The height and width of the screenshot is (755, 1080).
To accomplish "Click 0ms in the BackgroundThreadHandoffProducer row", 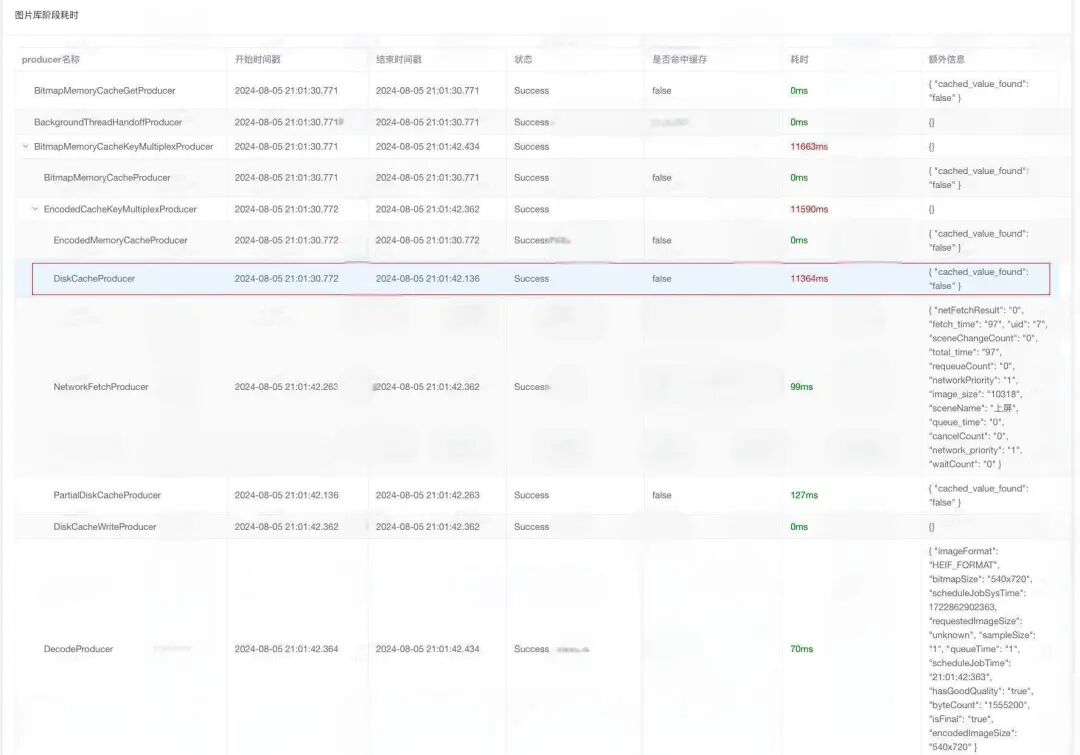I will point(799,122).
